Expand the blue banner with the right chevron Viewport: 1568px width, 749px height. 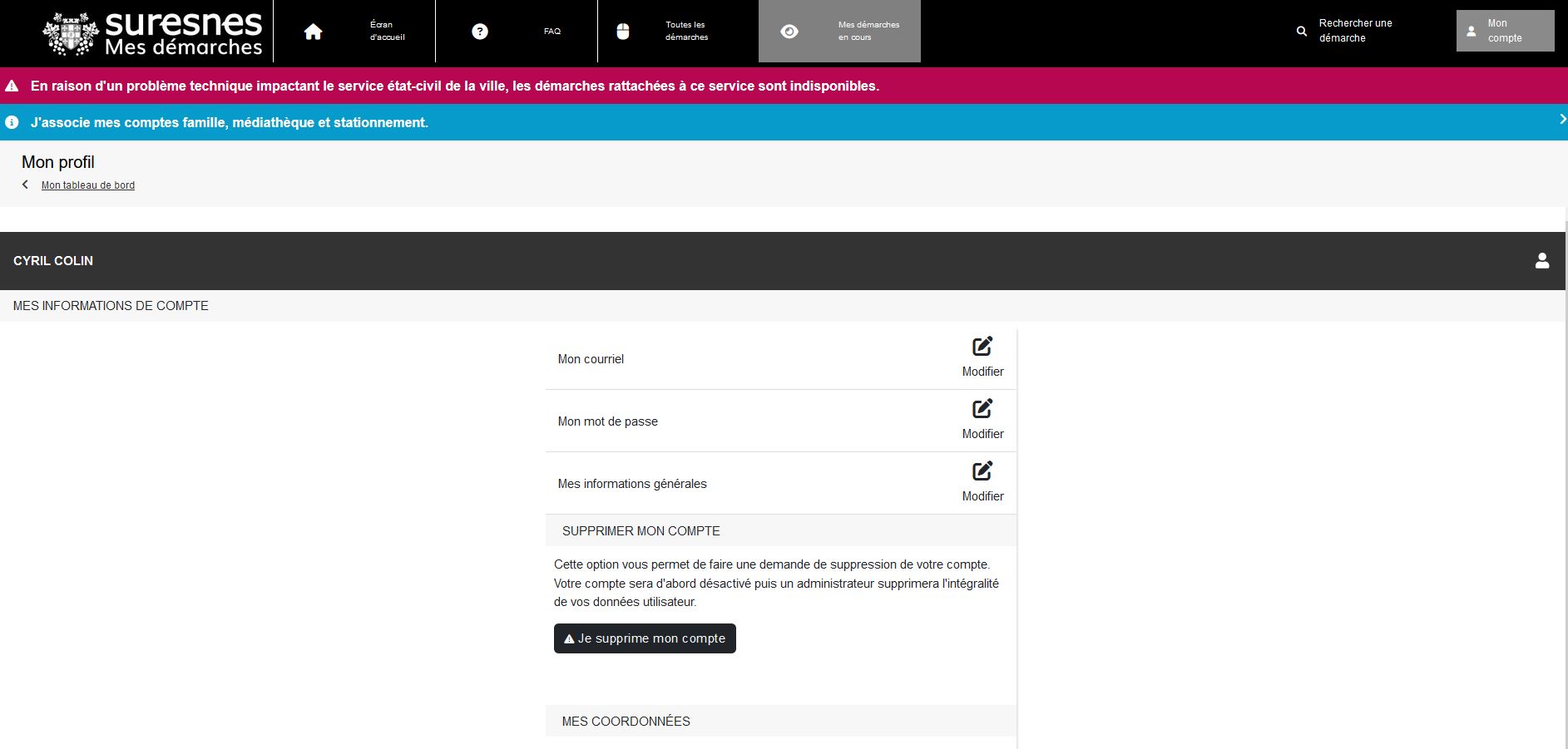tap(1561, 119)
